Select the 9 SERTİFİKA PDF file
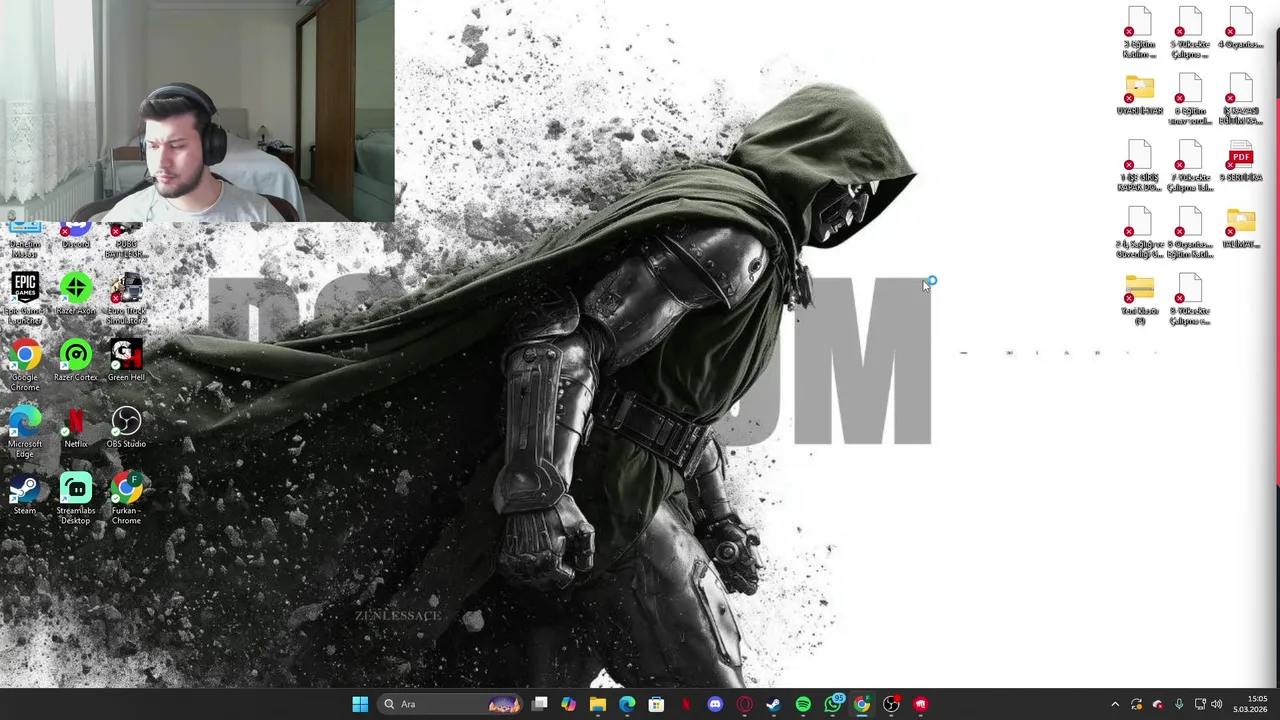This screenshot has width=1280, height=720. tap(1241, 163)
